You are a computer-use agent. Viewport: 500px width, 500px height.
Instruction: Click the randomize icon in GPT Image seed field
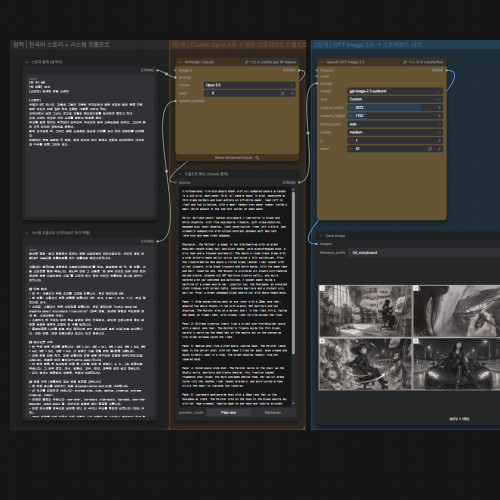tap(430, 149)
